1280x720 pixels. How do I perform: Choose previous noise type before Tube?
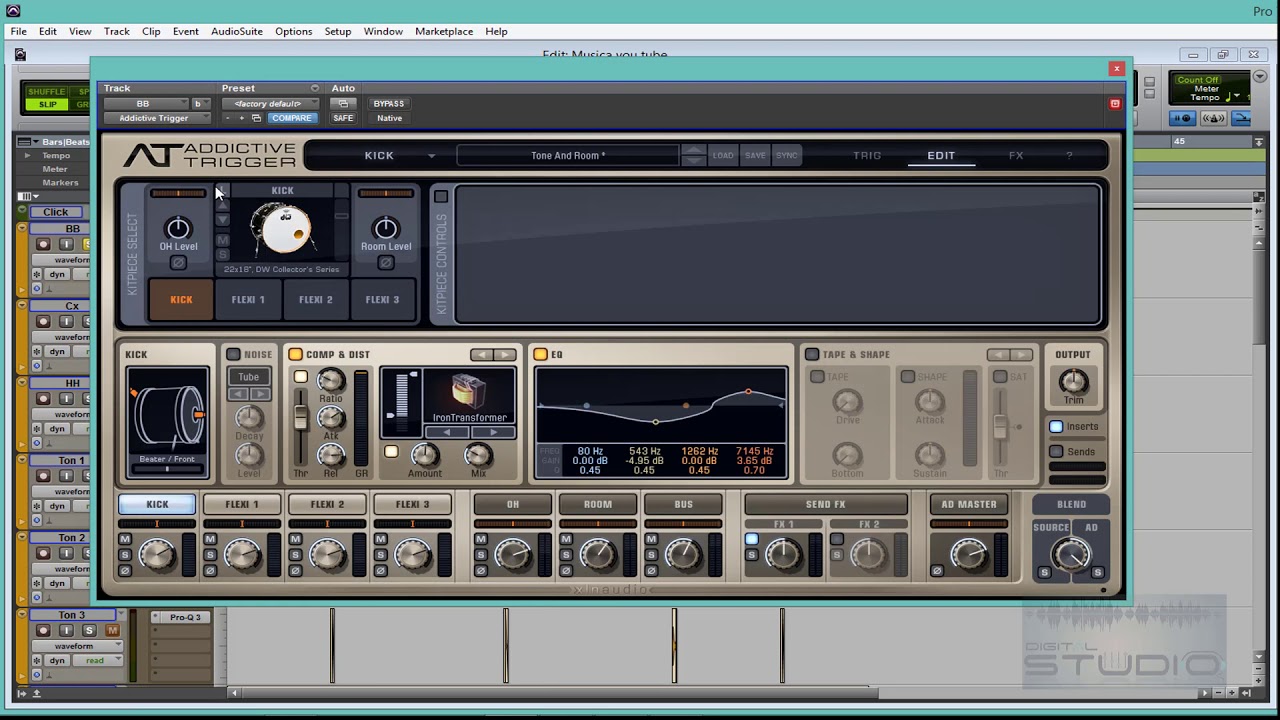tap(238, 394)
